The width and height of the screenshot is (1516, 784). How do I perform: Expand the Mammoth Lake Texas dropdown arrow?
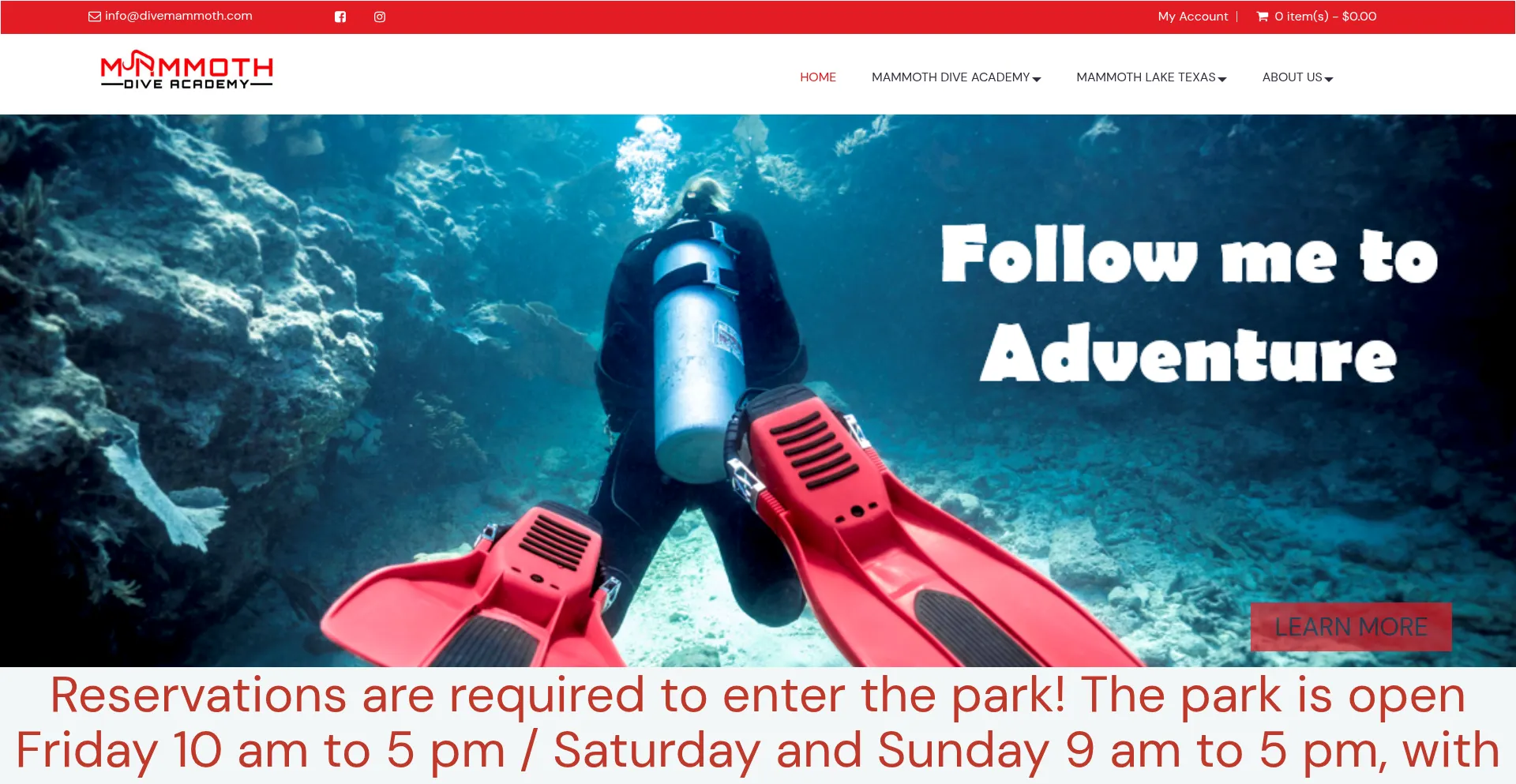tap(1222, 79)
